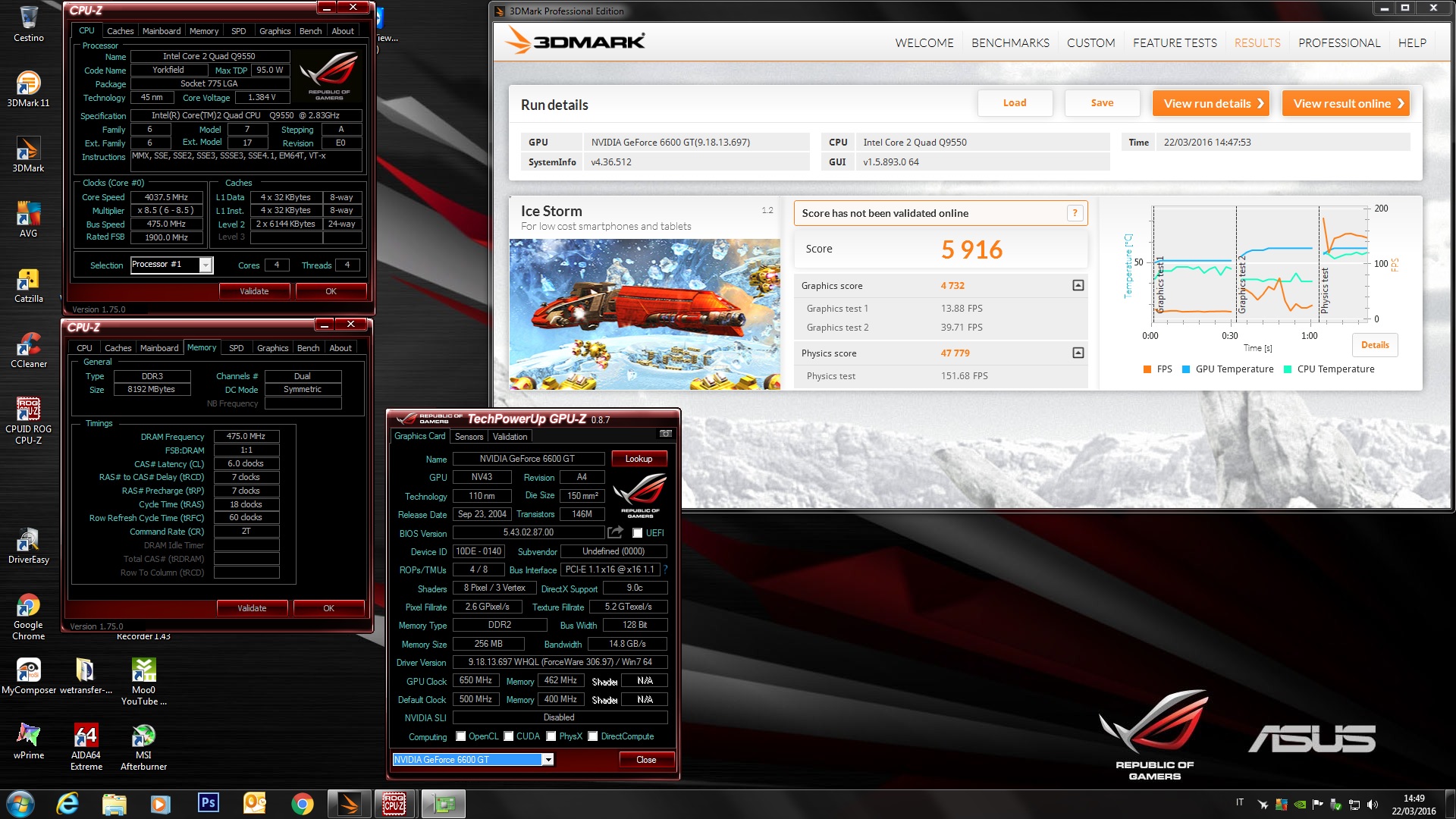The width and height of the screenshot is (1456, 819).
Task: Toggle the PhysX checkbox in GPU-Z
Action: pos(551,736)
